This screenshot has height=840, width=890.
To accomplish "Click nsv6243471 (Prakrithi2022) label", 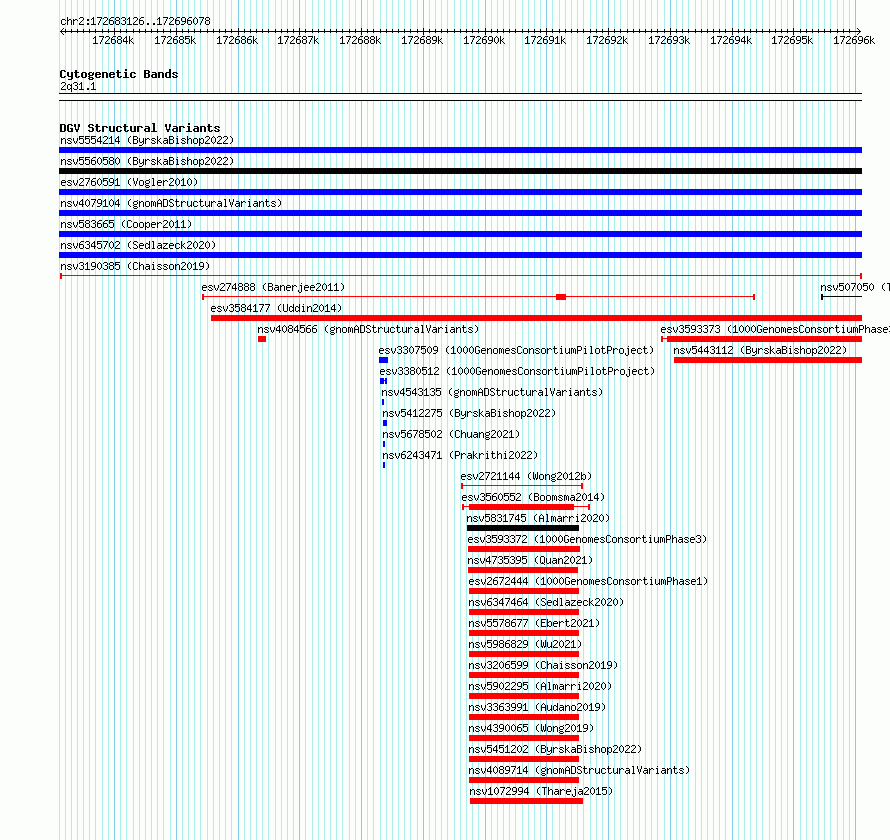I will (x=460, y=455).
